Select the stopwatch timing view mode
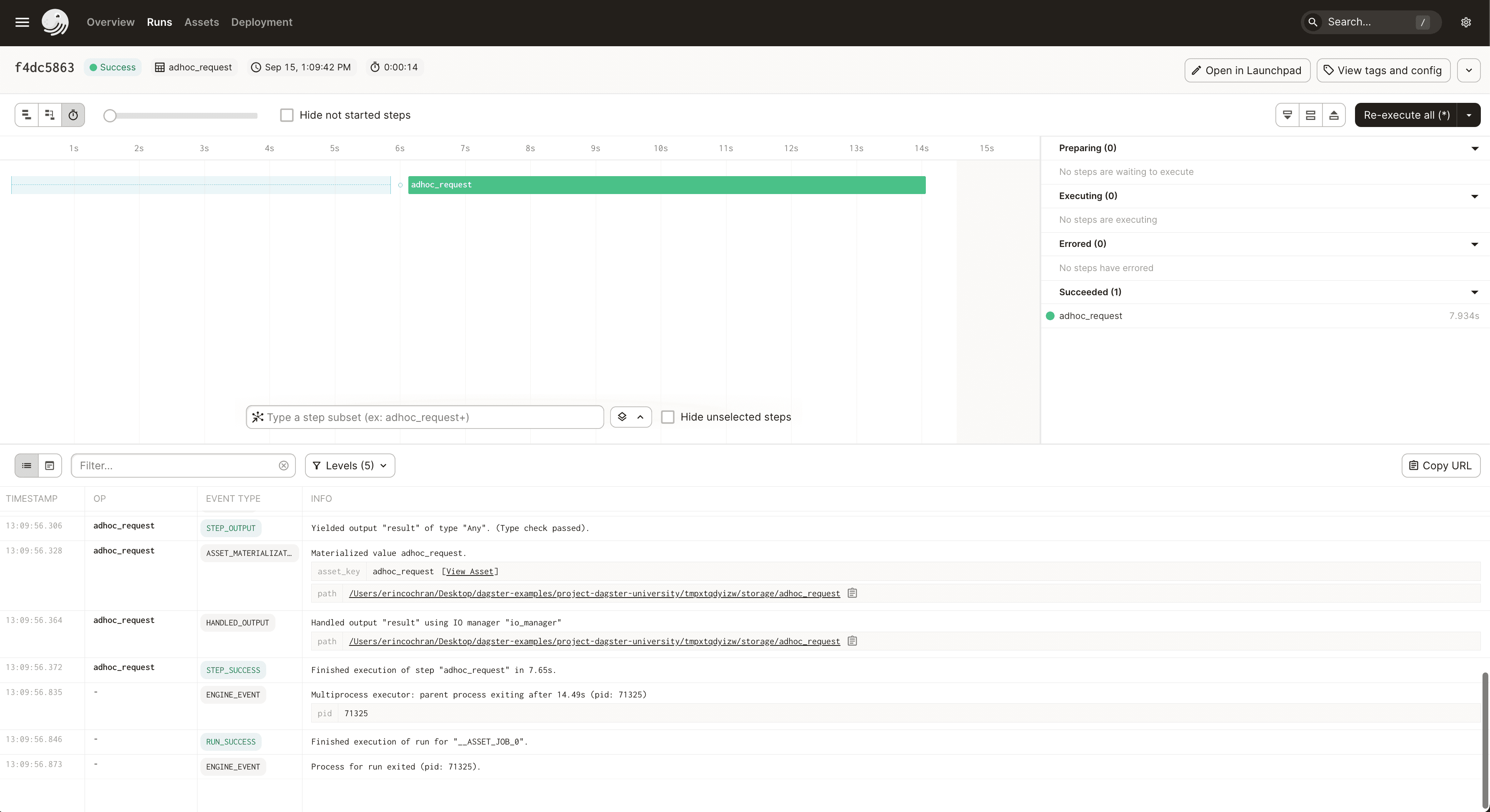 [x=73, y=115]
